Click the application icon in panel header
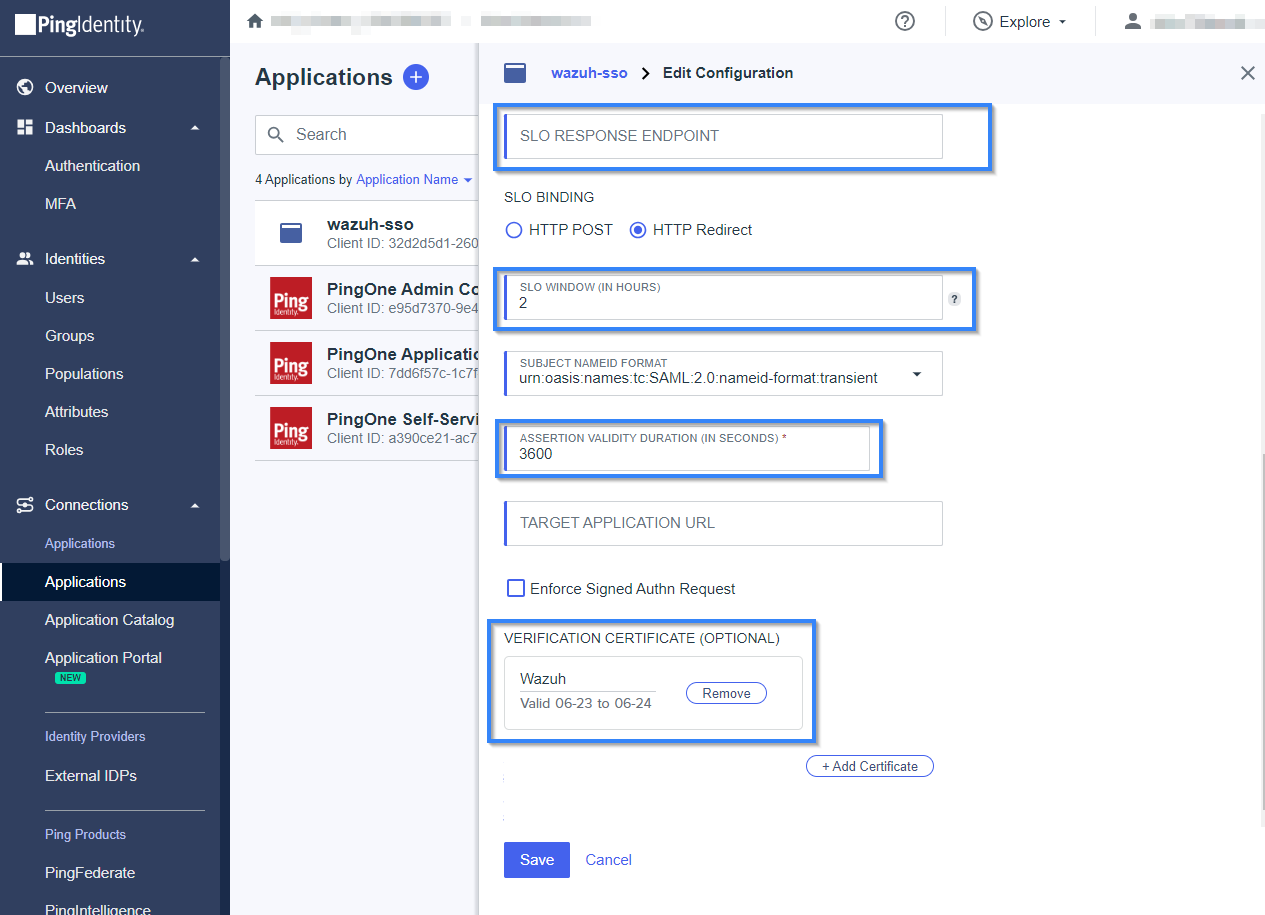 (x=515, y=73)
